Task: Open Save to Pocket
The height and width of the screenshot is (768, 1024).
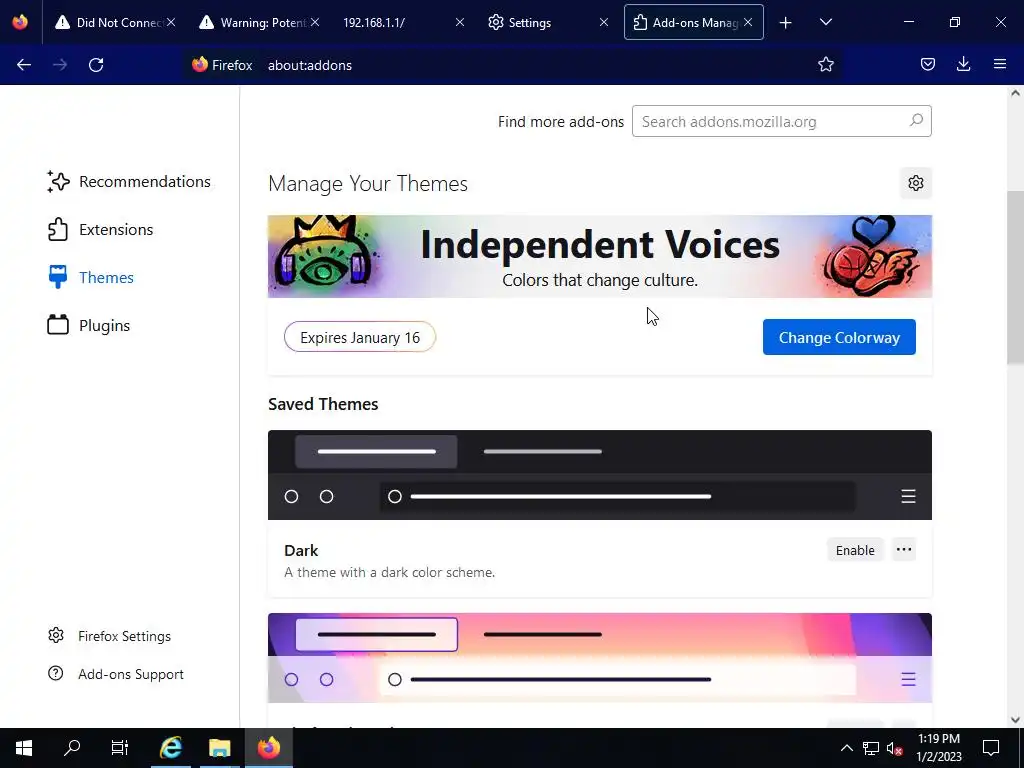Action: 928,64
